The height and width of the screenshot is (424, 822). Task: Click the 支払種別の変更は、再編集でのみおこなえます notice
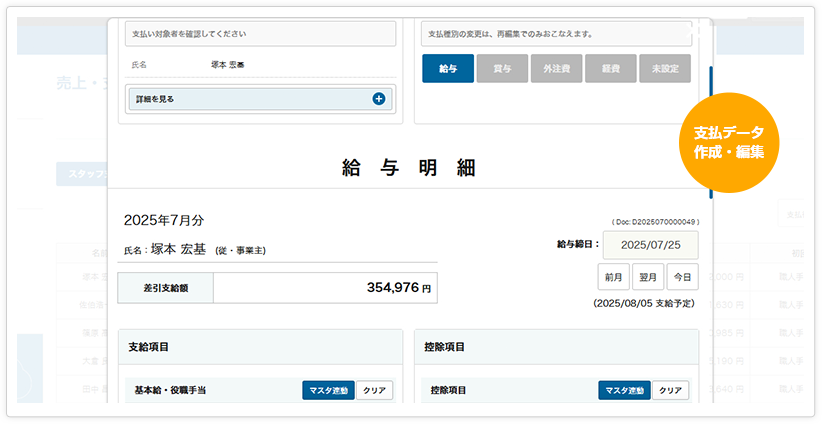[557, 34]
